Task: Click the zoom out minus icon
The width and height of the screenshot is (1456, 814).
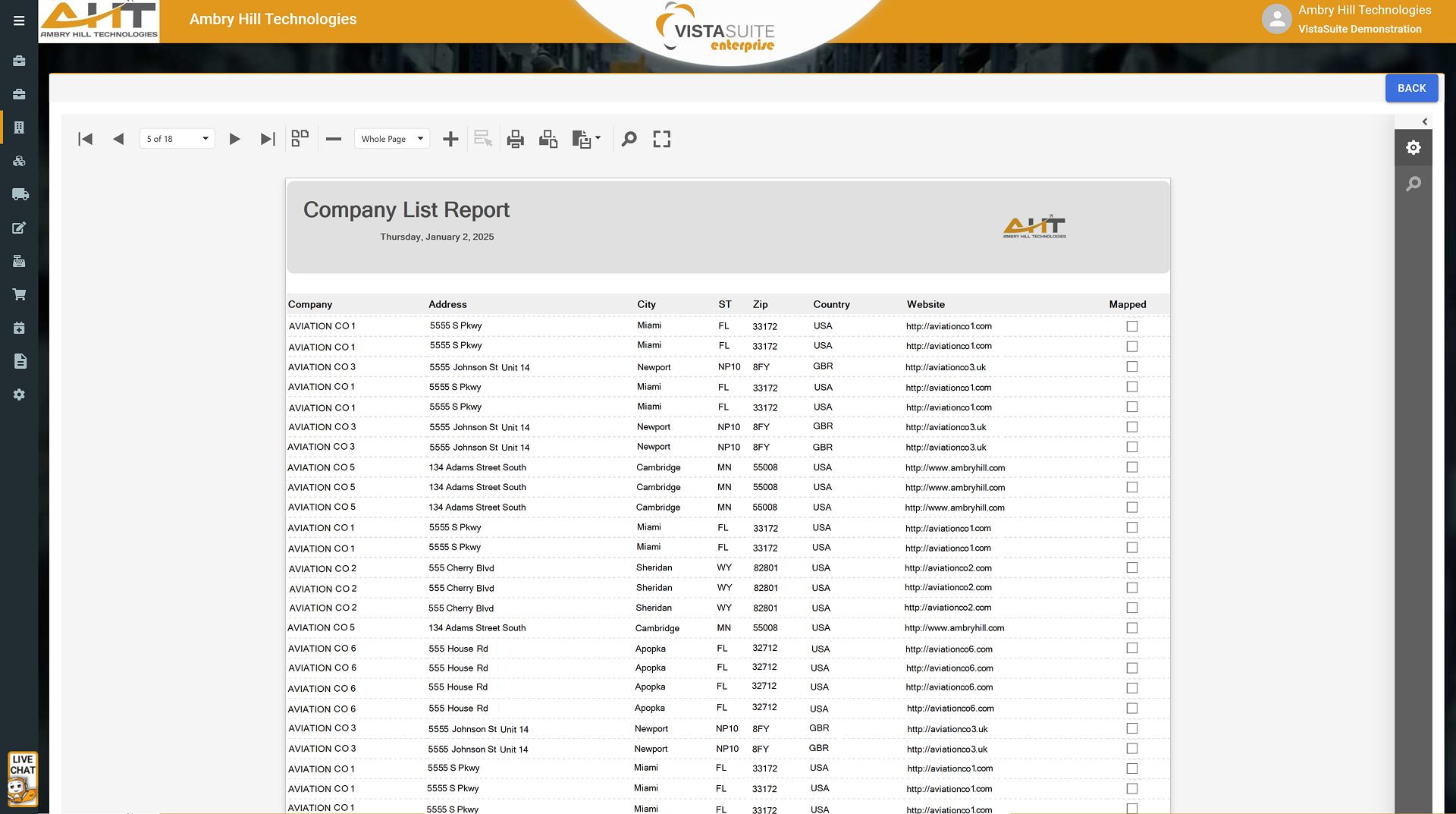Action: point(334,139)
